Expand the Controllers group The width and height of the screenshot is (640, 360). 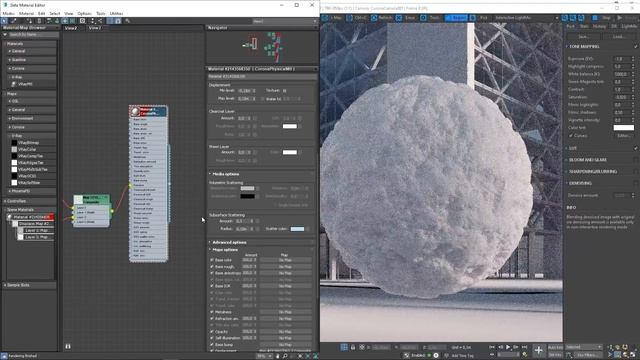point(29,201)
